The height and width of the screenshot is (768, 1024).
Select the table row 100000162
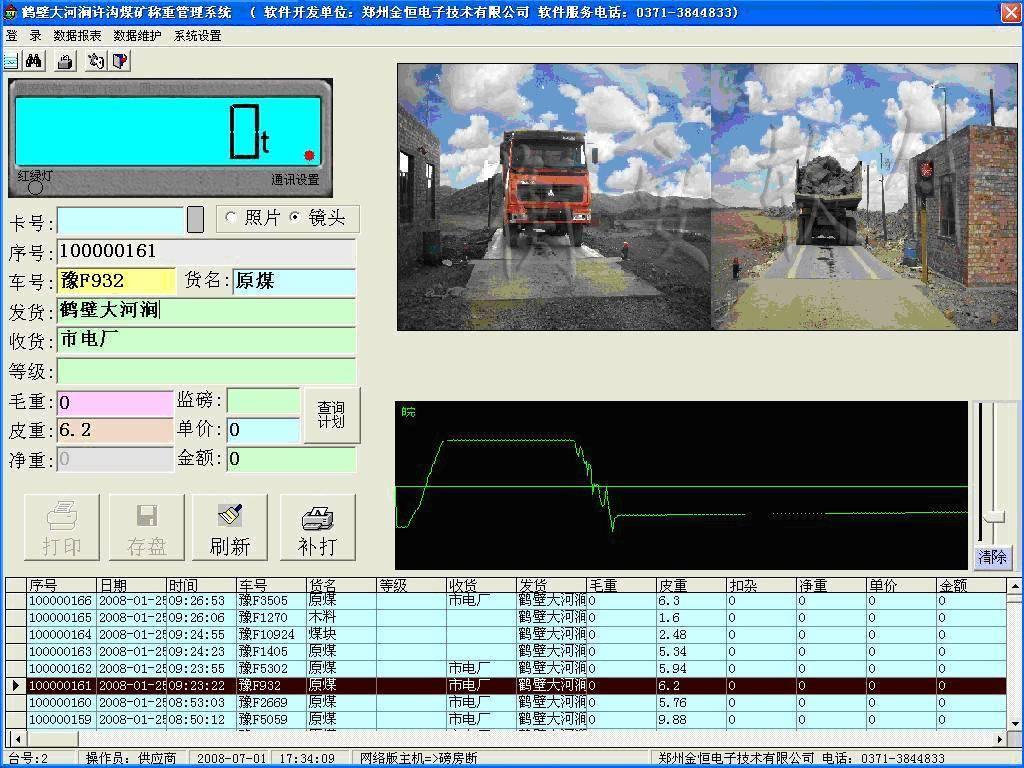(506, 668)
